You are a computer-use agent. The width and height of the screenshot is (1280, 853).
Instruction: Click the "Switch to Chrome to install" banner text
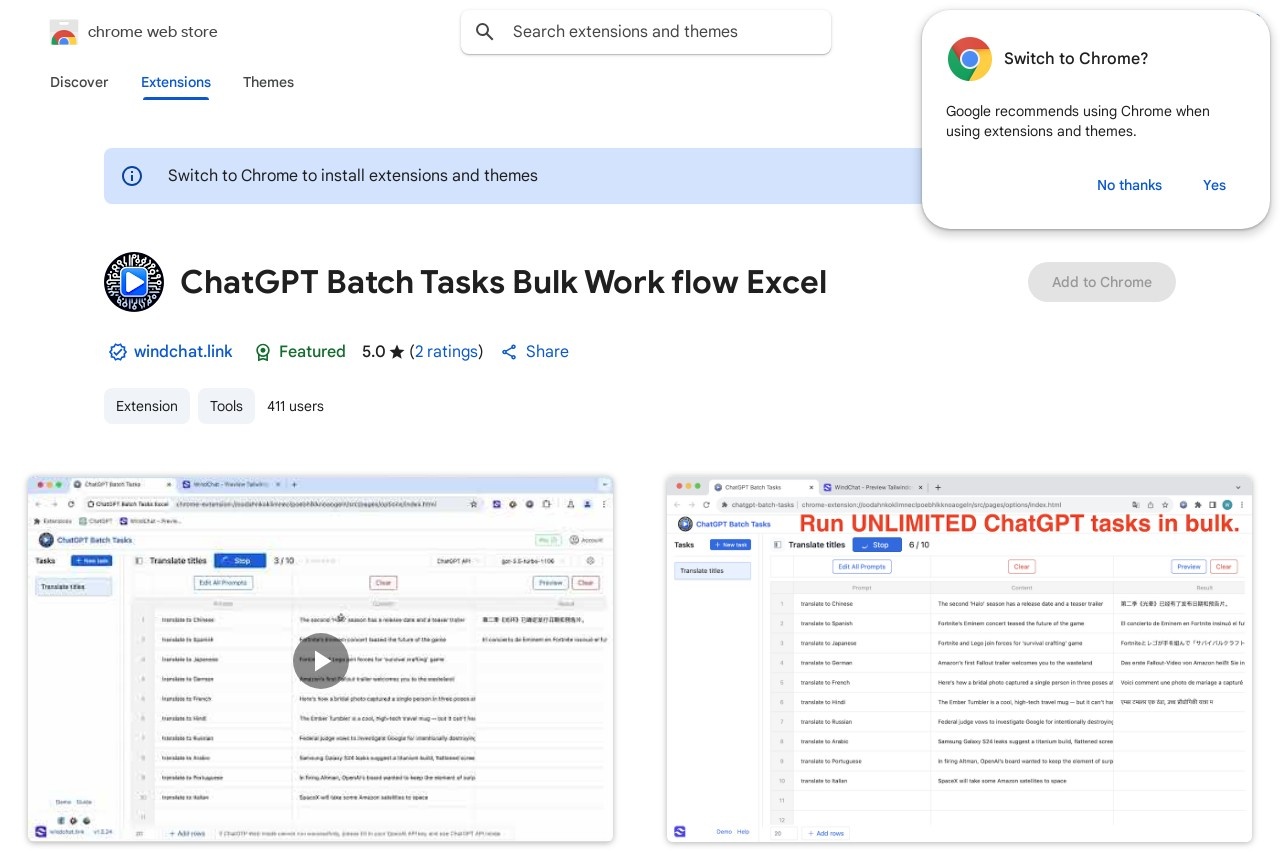pyautogui.click(x=353, y=176)
